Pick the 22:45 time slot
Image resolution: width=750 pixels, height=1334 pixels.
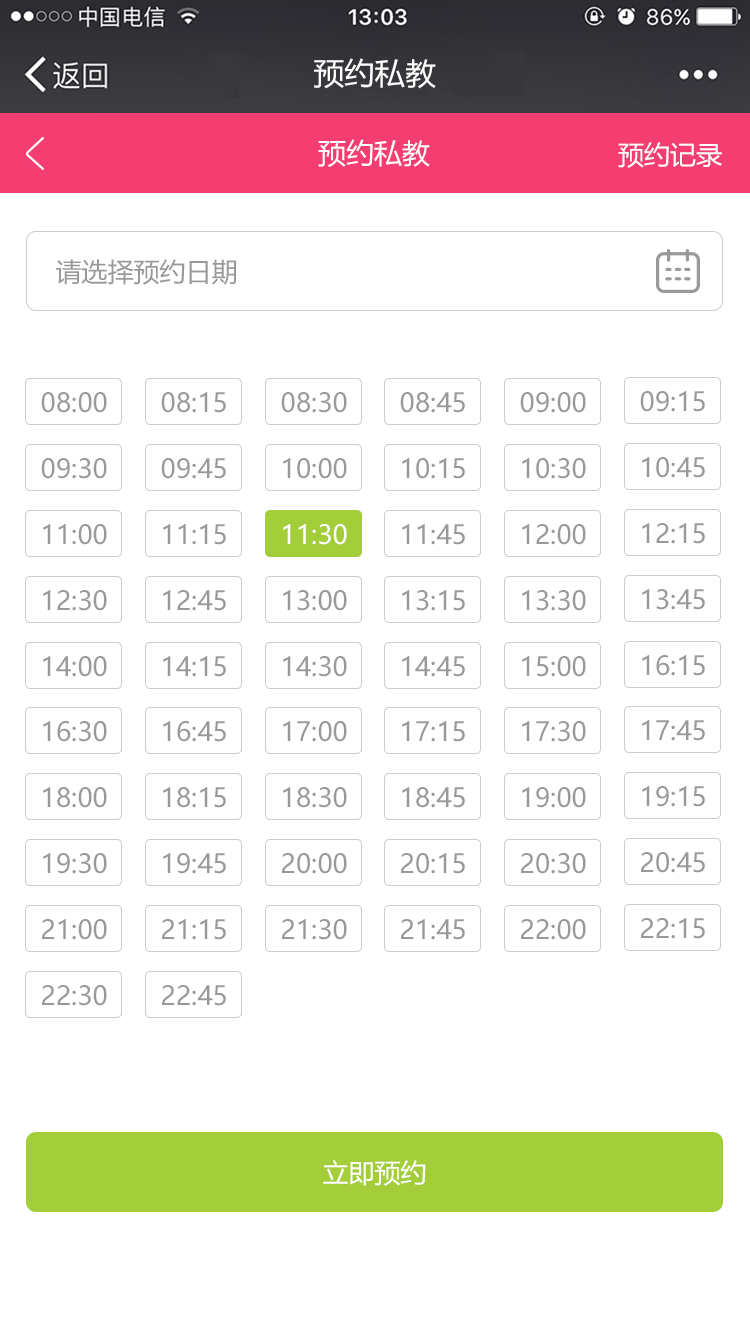point(193,994)
